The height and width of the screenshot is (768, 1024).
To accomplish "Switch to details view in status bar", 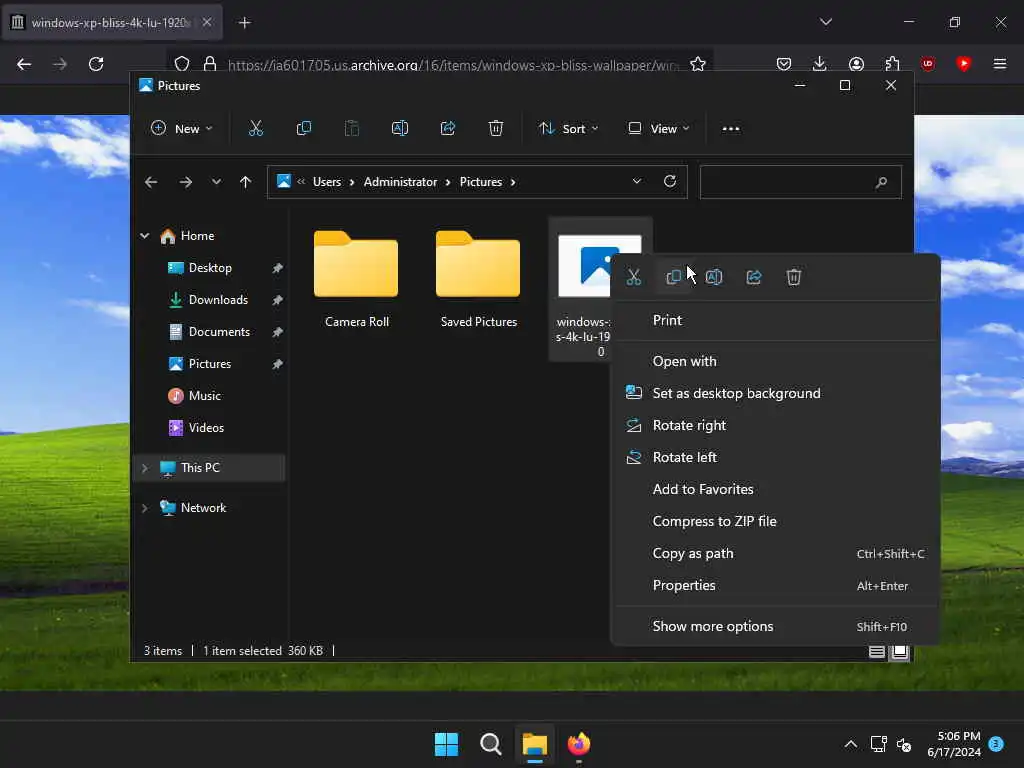I will pyautogui.click(x=877, y=651).
